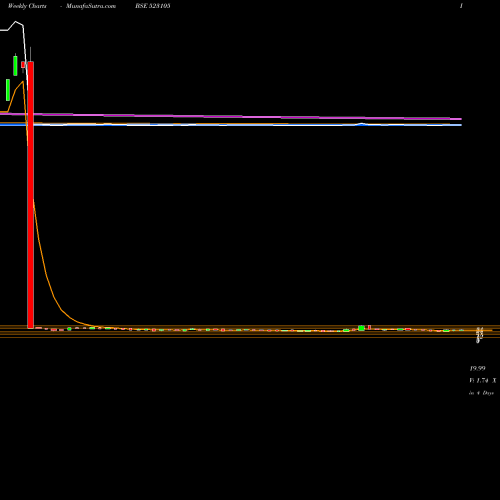The height and width of the screenshot is (500, 500).
Task: Click the large green candle near the right side of the flat price row
Action: [x=361, y=328]
